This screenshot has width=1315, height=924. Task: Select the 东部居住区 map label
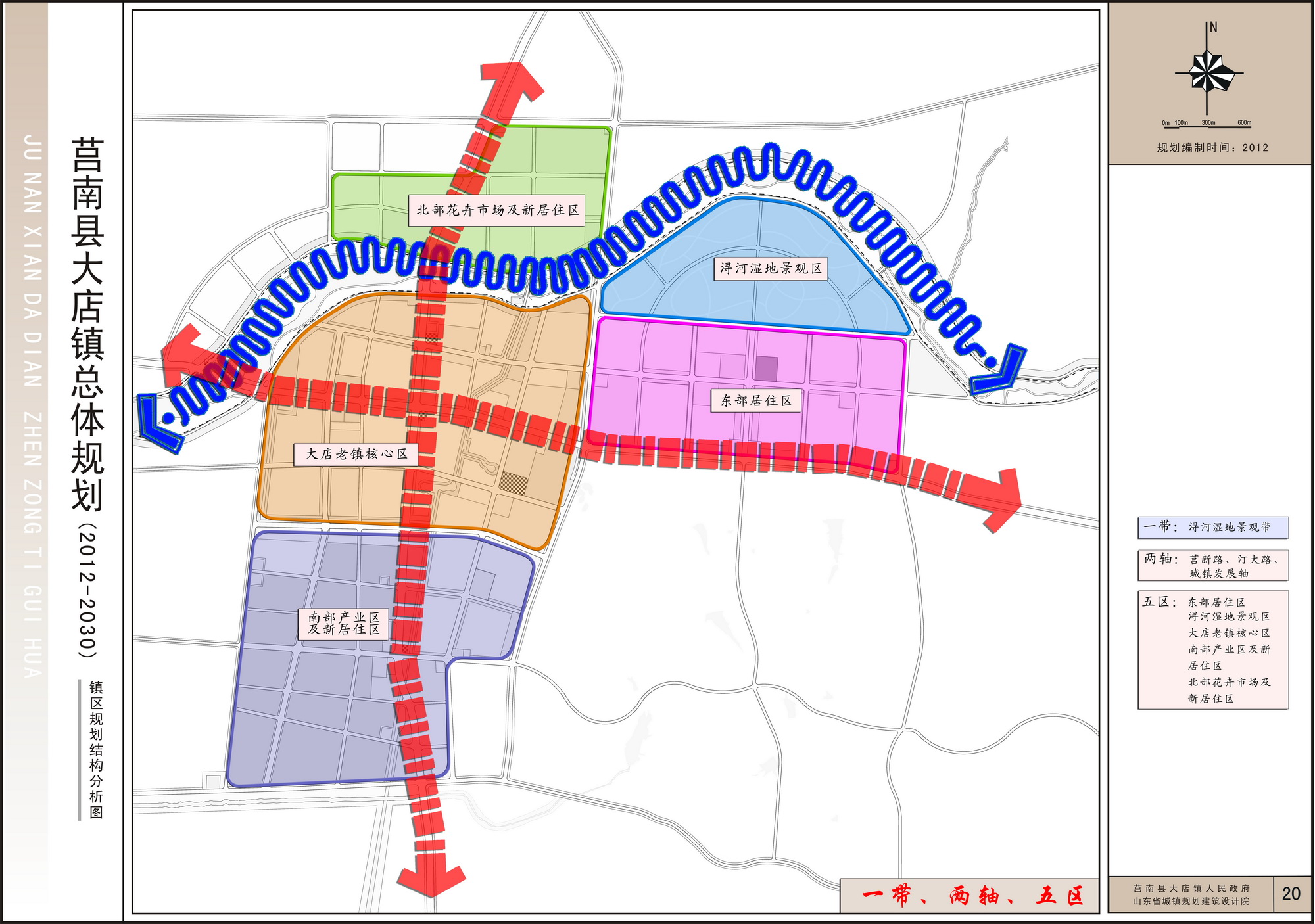pyautogui.click(x=755, y=400)
